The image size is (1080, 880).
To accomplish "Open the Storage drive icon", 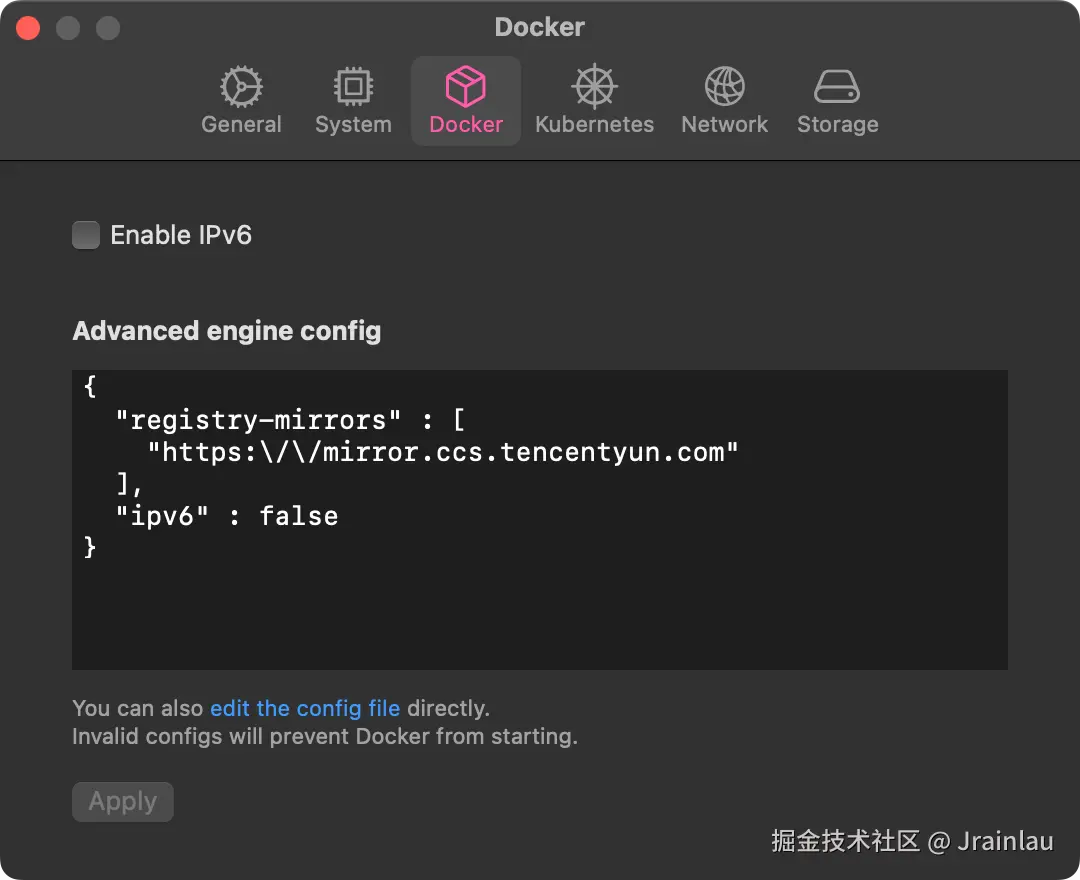I will [837, 87].
